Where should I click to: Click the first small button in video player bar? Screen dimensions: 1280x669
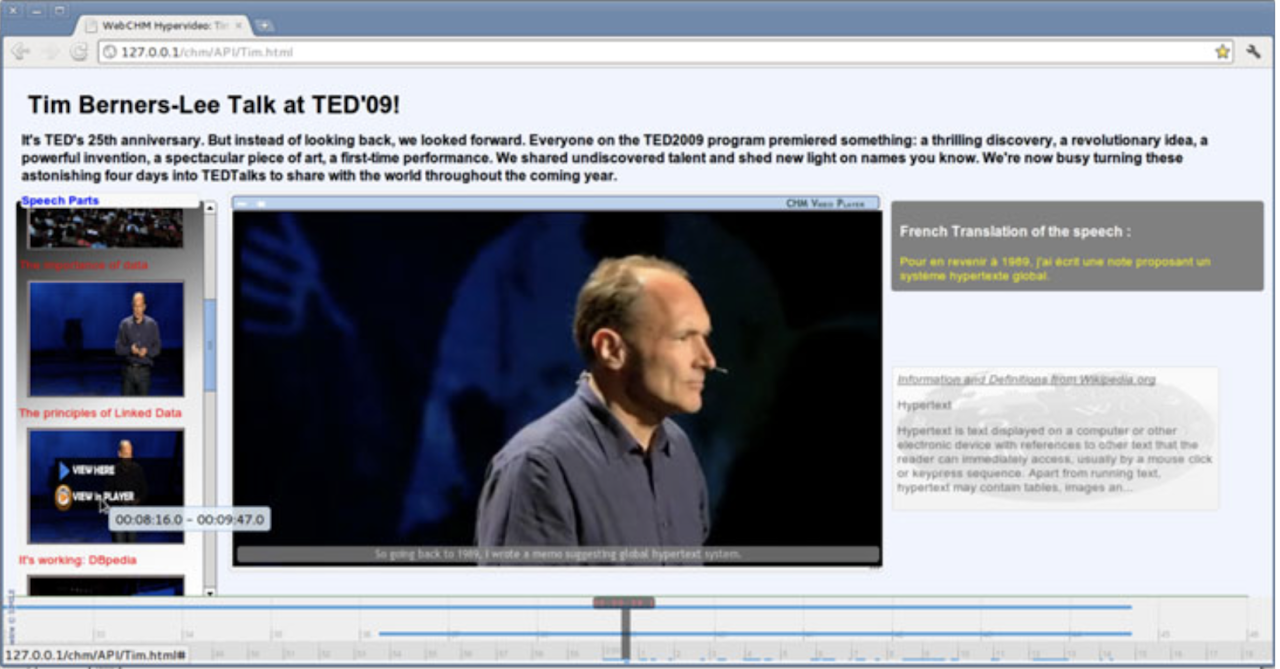click(242, 203)
